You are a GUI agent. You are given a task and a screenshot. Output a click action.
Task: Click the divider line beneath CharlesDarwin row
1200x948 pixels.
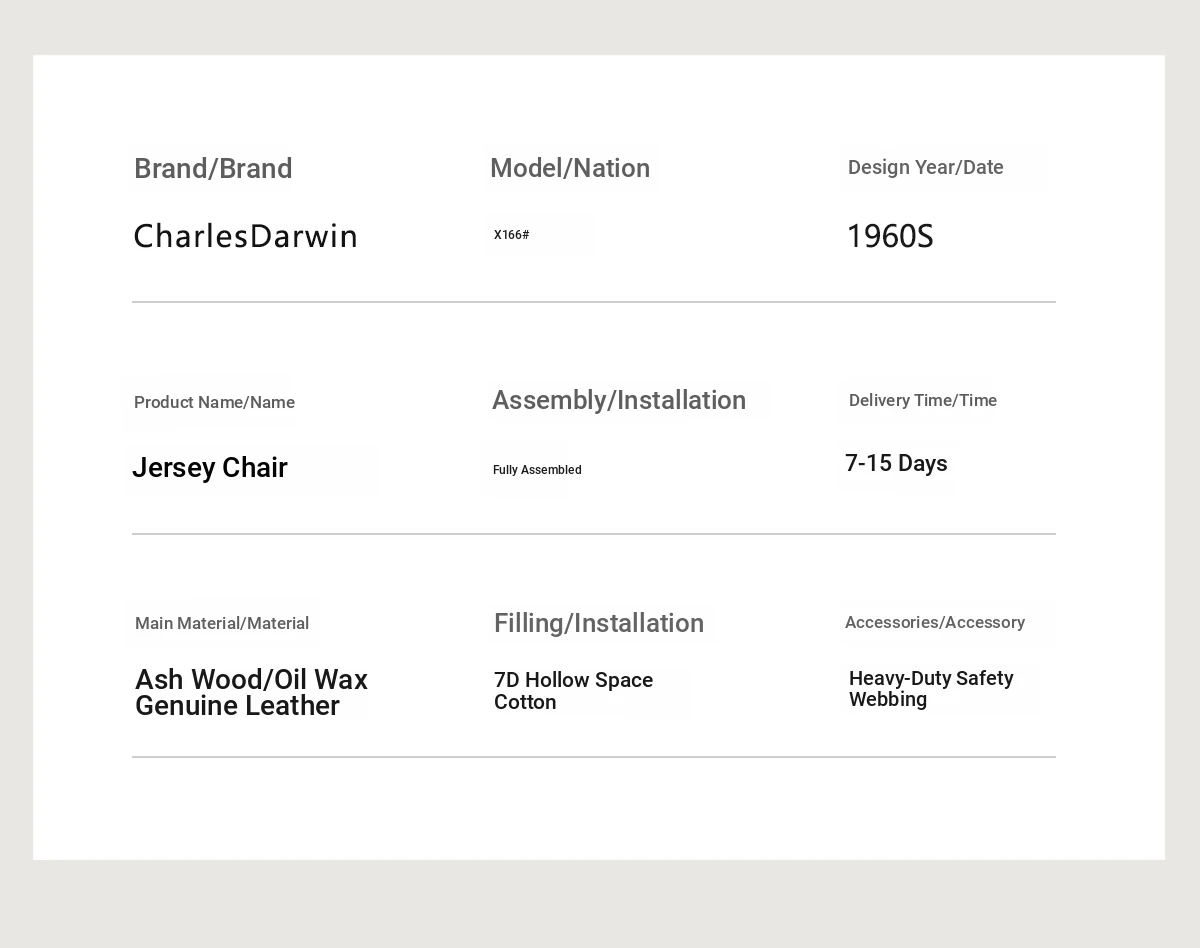coord(594,302)
